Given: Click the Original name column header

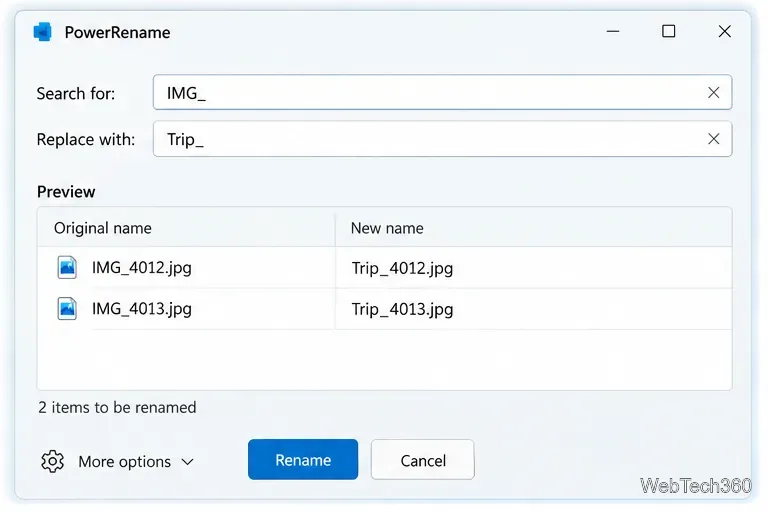Looking at the screenshot, I should (x=103, y=228).
